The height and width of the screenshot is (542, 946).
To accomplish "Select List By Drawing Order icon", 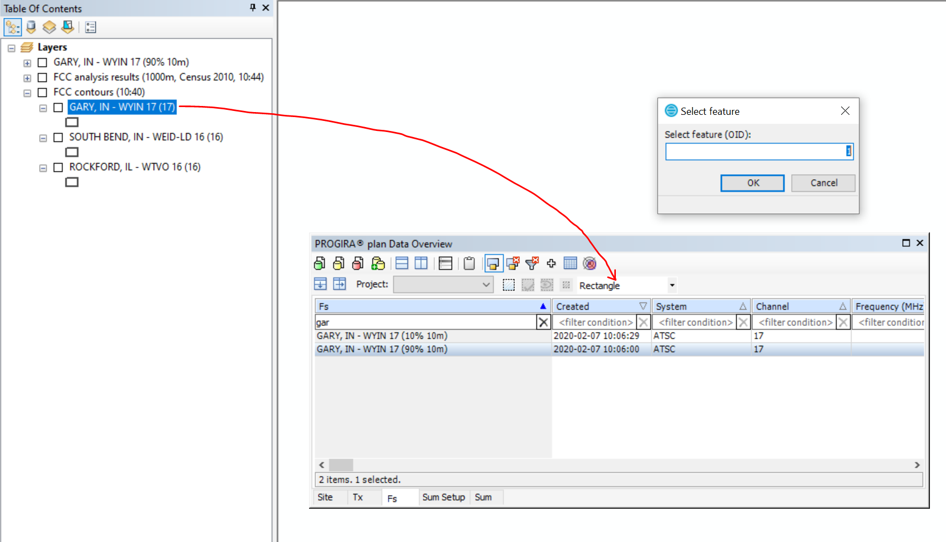I will click(x=13, y=27).
